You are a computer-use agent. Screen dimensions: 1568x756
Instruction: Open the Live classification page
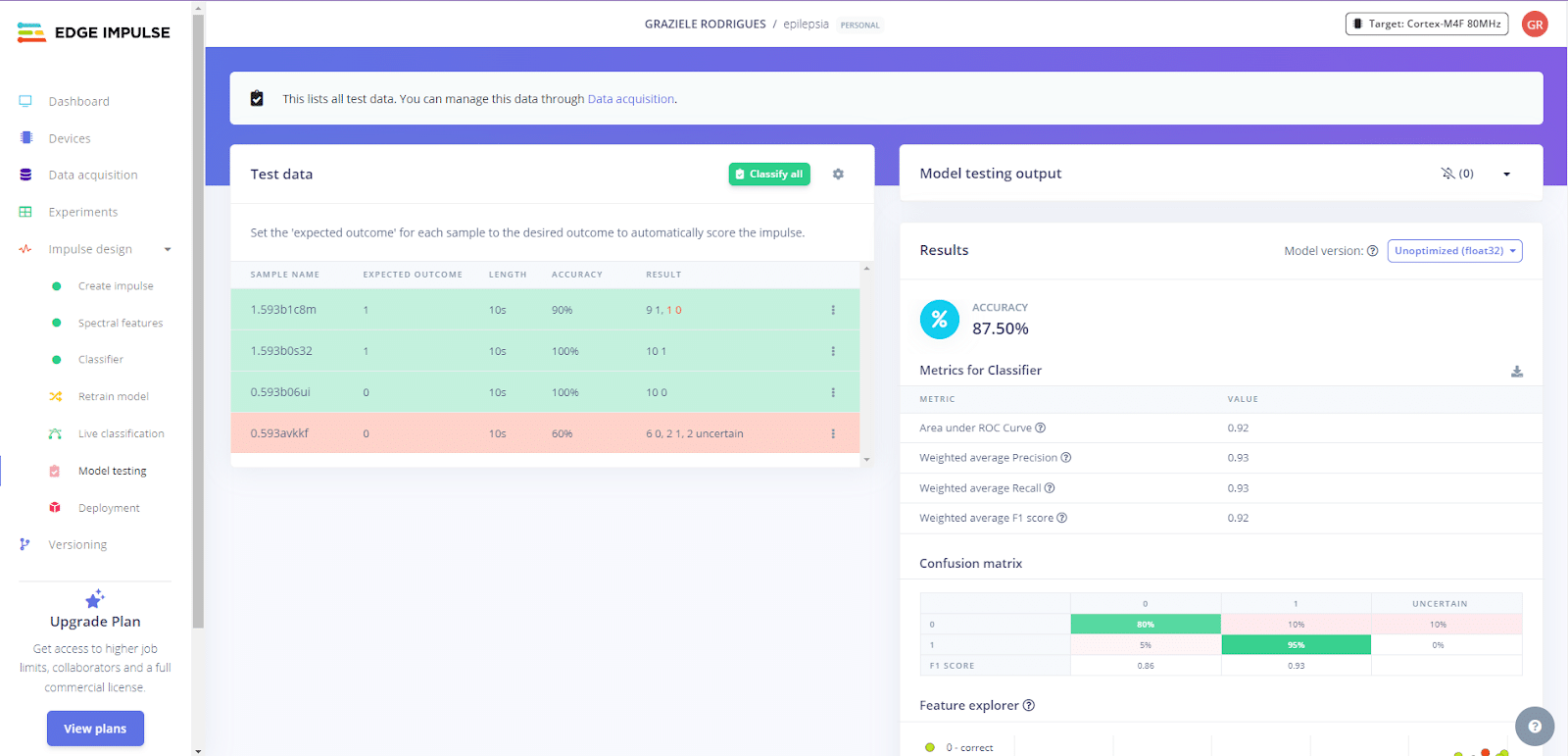tap(121, 433)
